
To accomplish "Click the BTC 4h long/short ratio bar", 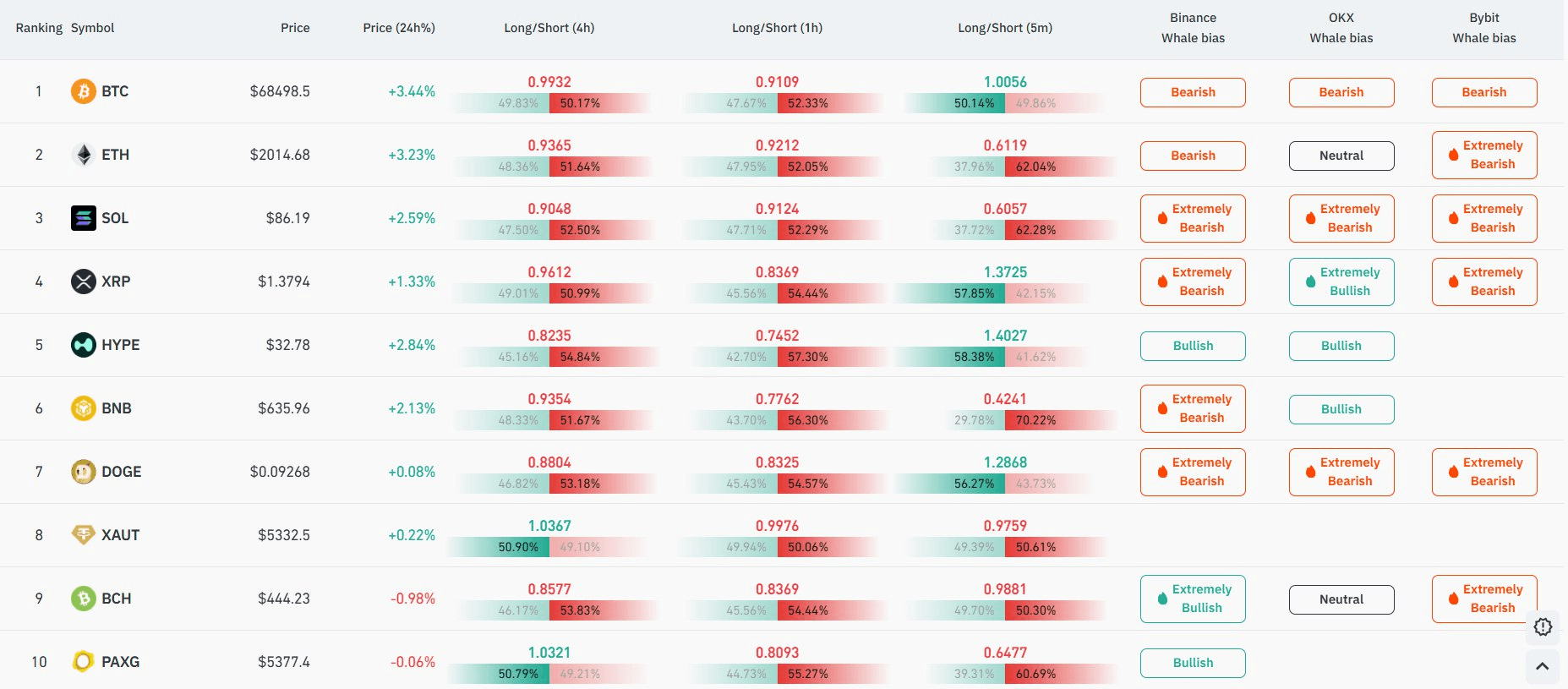I will pos(549,103).
